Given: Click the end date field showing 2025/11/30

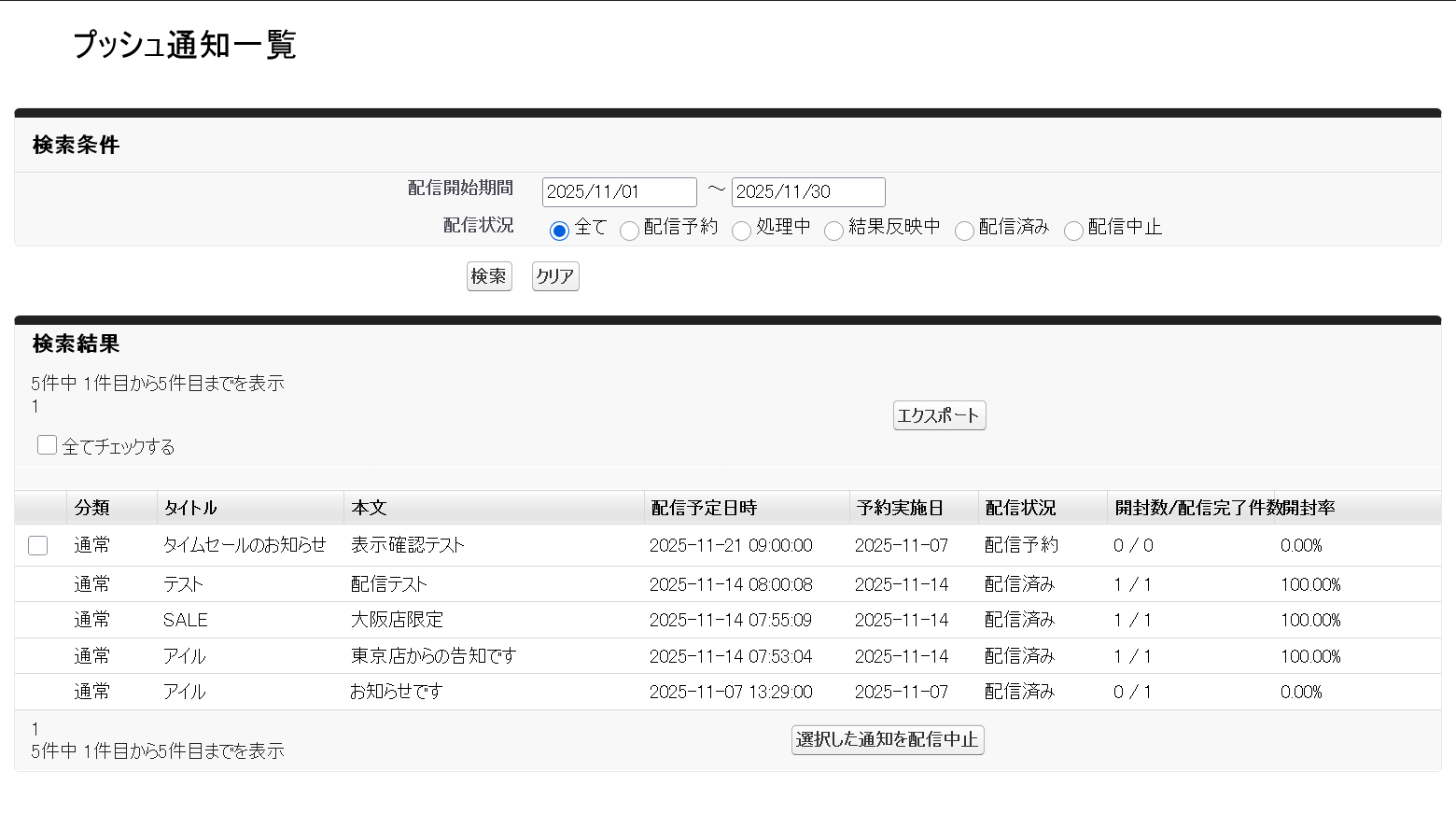Looking at the screenshot, I should click(x=808, y=191).
